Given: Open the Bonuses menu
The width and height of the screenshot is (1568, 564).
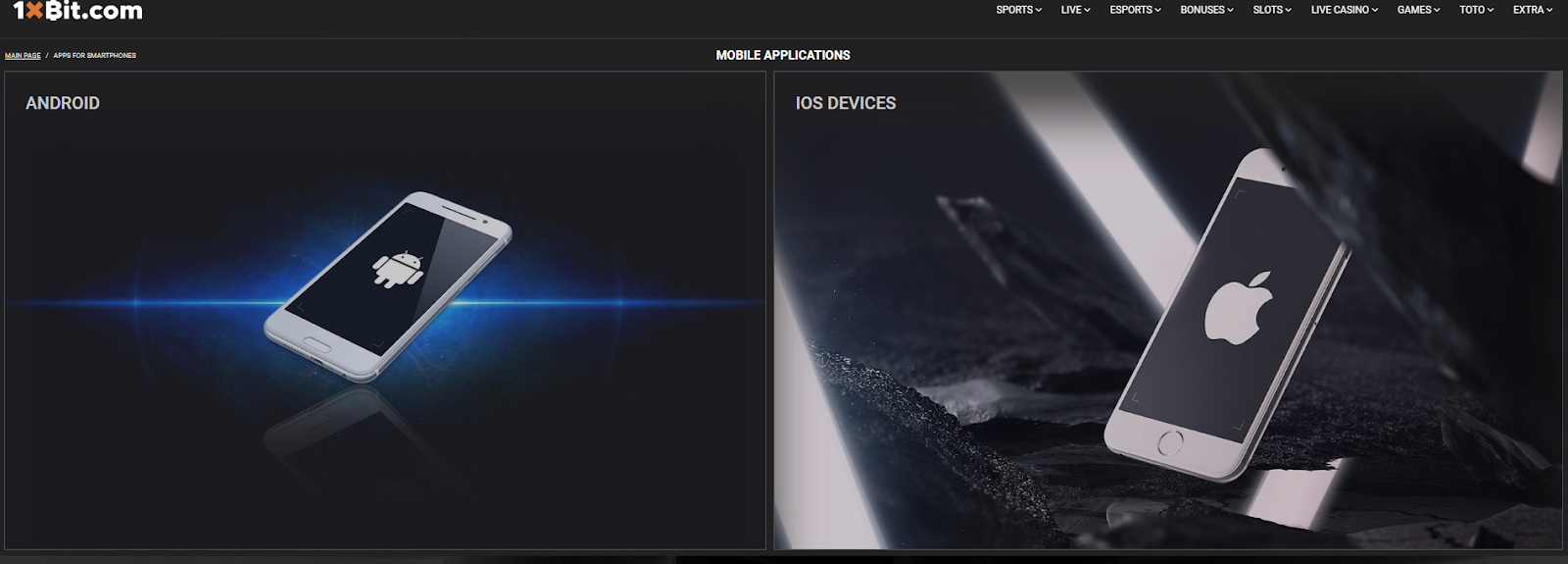Looking at the screenshot, I should point(1206,10).
